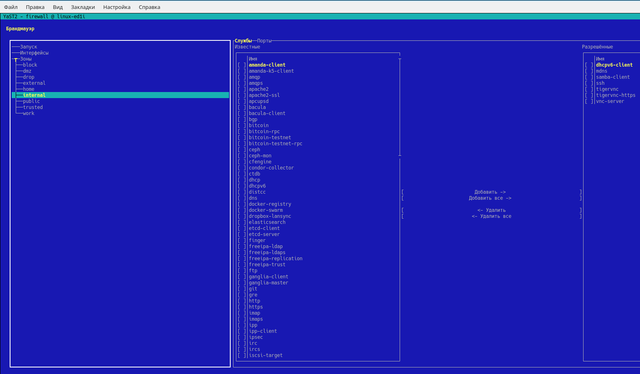Select tigervnc in allowed list
This screenshot has width=640, height=374.
(x=607, y=89)
